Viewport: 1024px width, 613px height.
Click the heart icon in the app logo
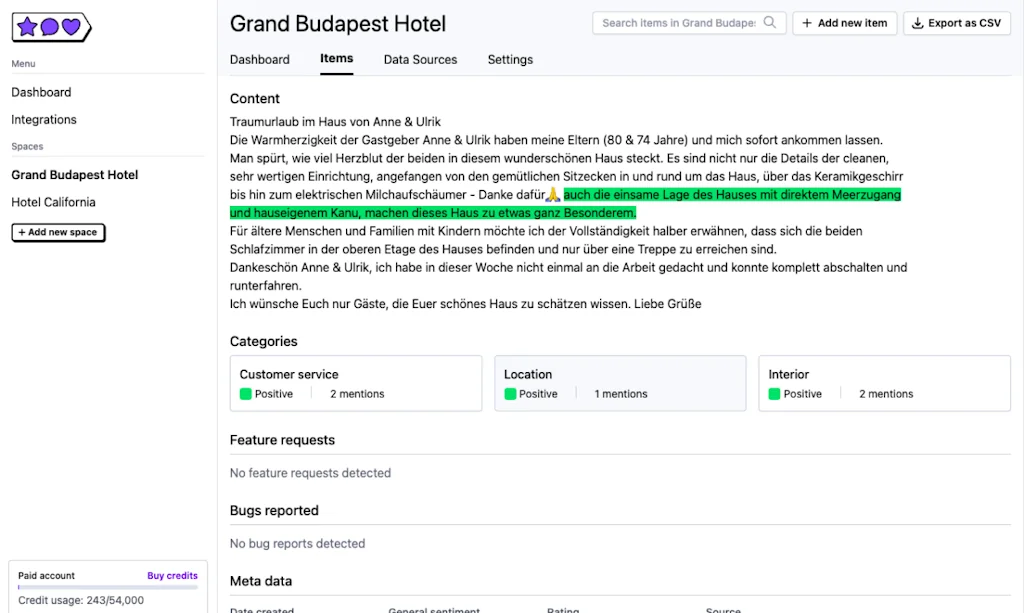[71, 27]
